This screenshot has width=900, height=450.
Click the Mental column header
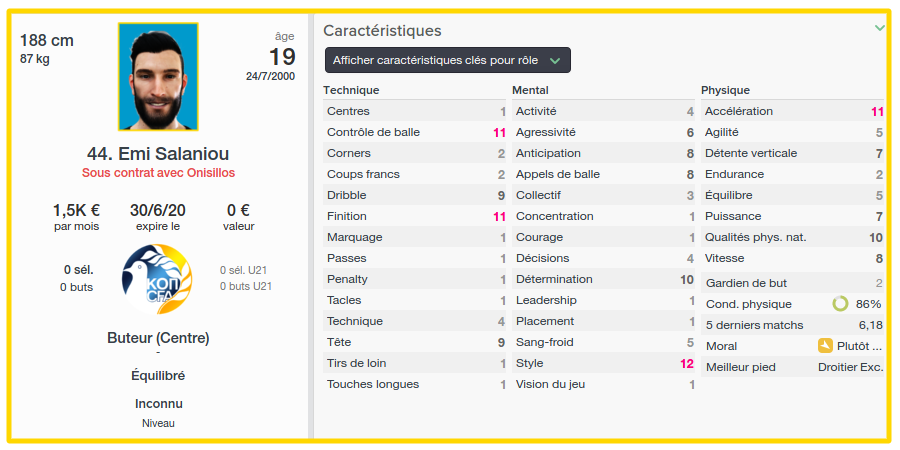(530, 90)
